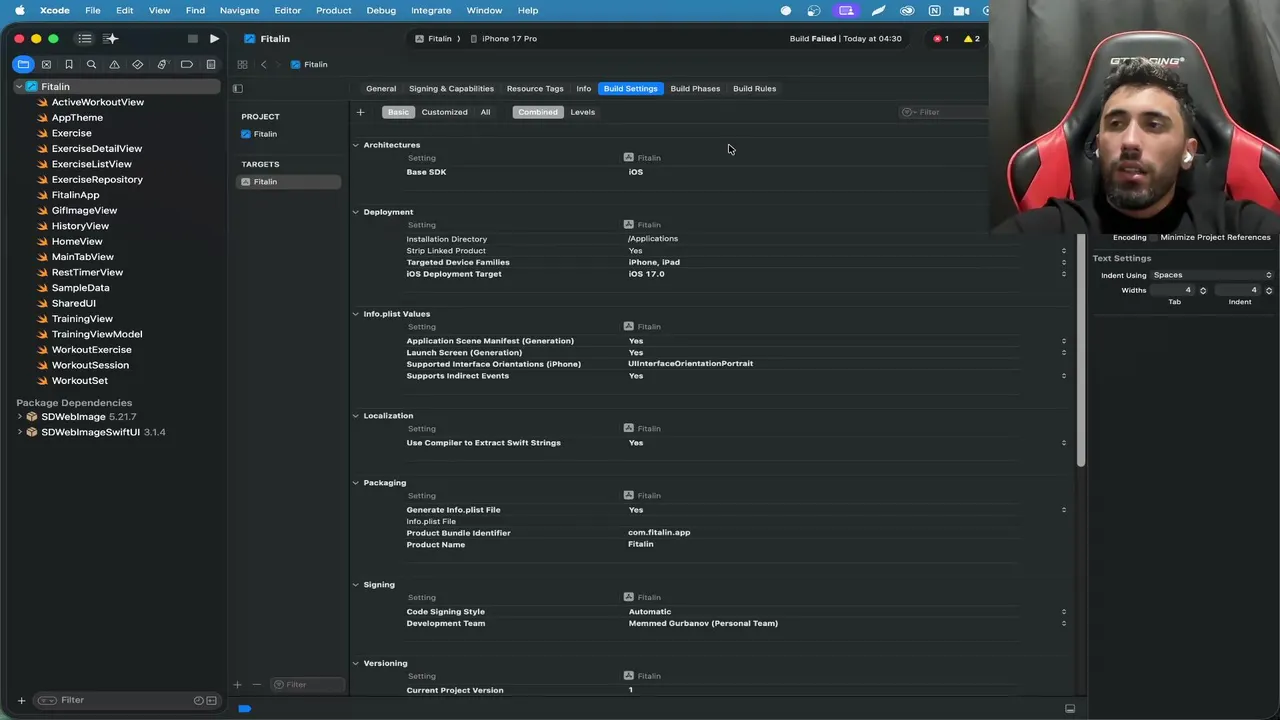Expand the SDWebImageSwiftUI package
The height and width of the screenshot is (720, 1280).
(19, 432)
